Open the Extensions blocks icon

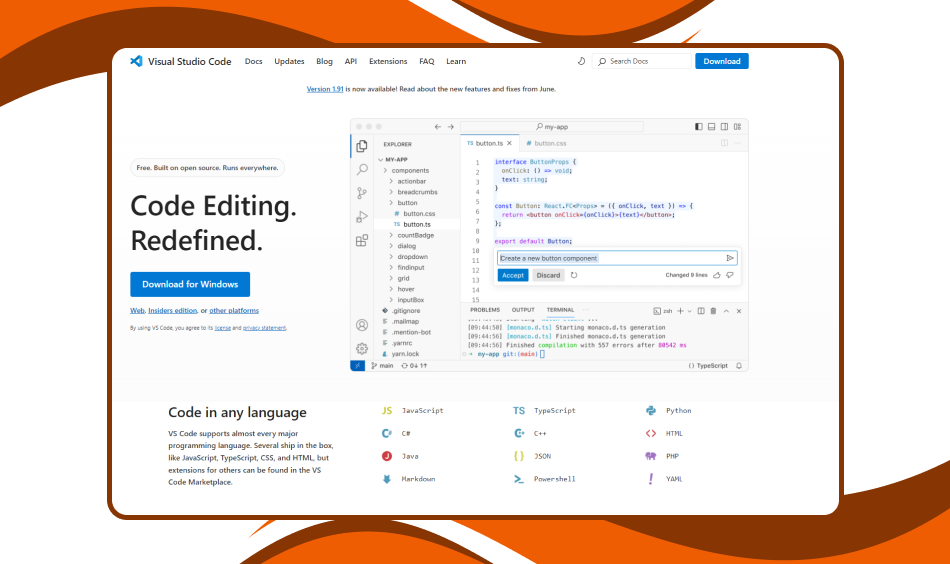(362, 241)
